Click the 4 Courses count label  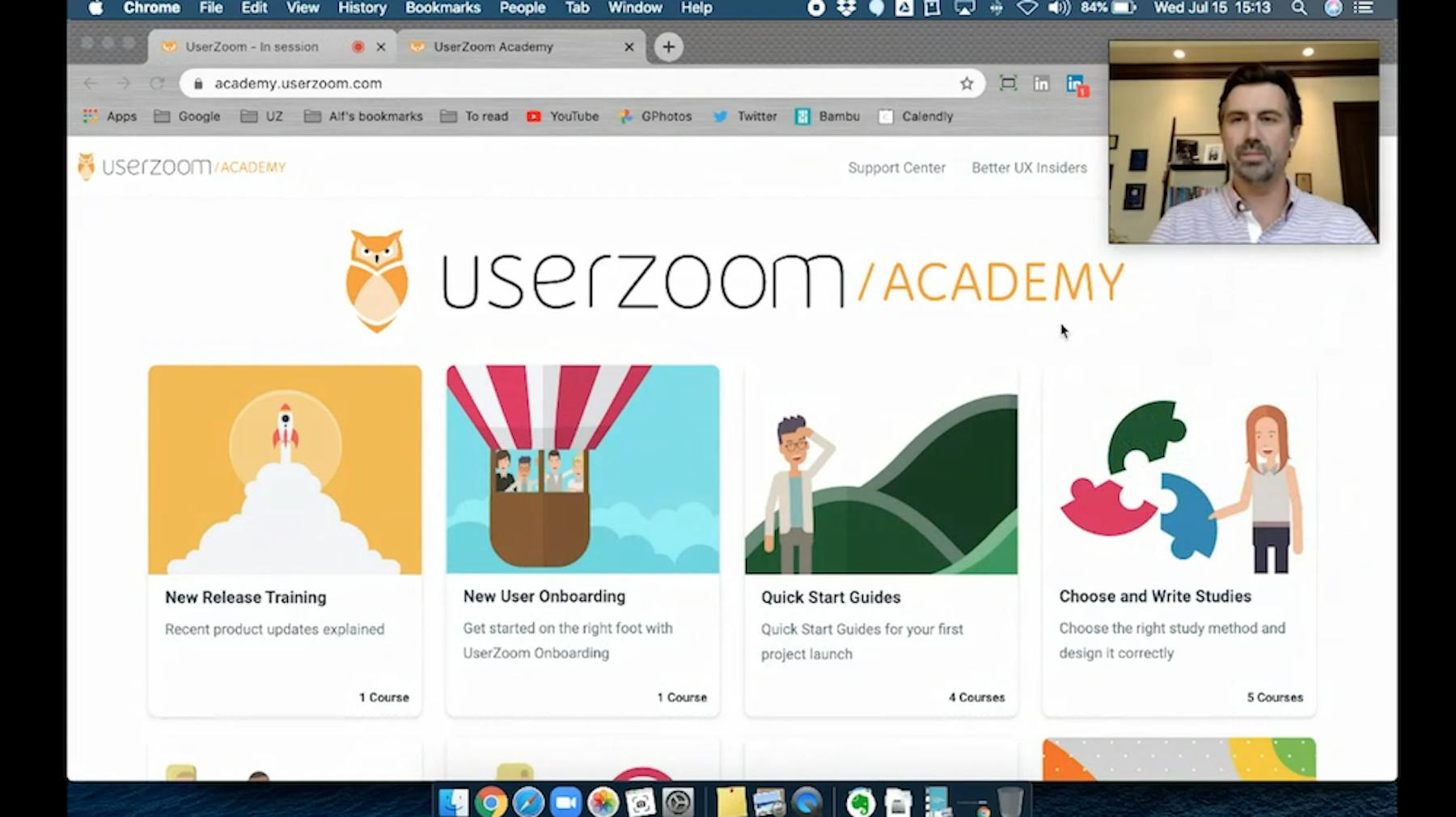[976, 697]
